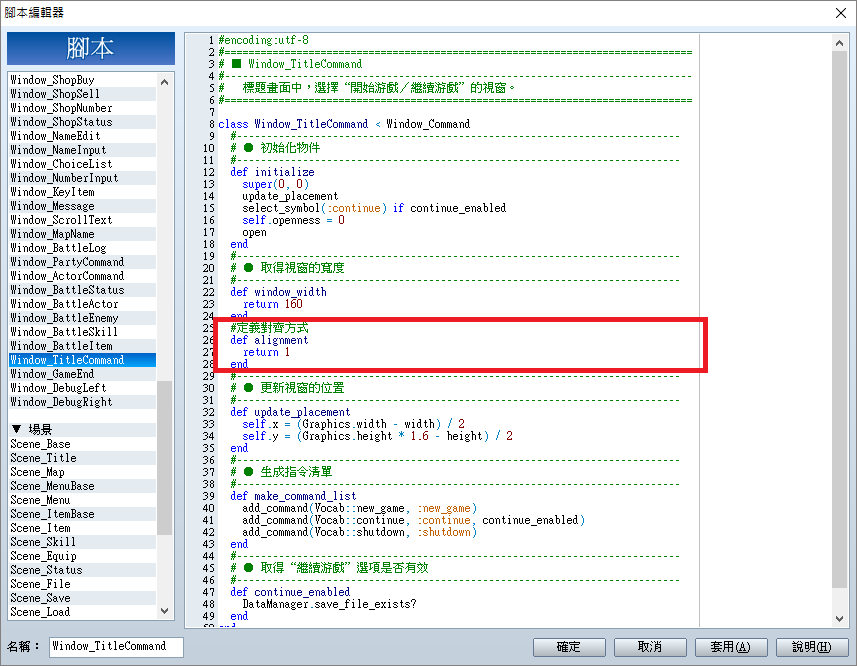The image size is (857, 666).
Task: Select Window_ShopNumber script
Action: pos(83,108)
